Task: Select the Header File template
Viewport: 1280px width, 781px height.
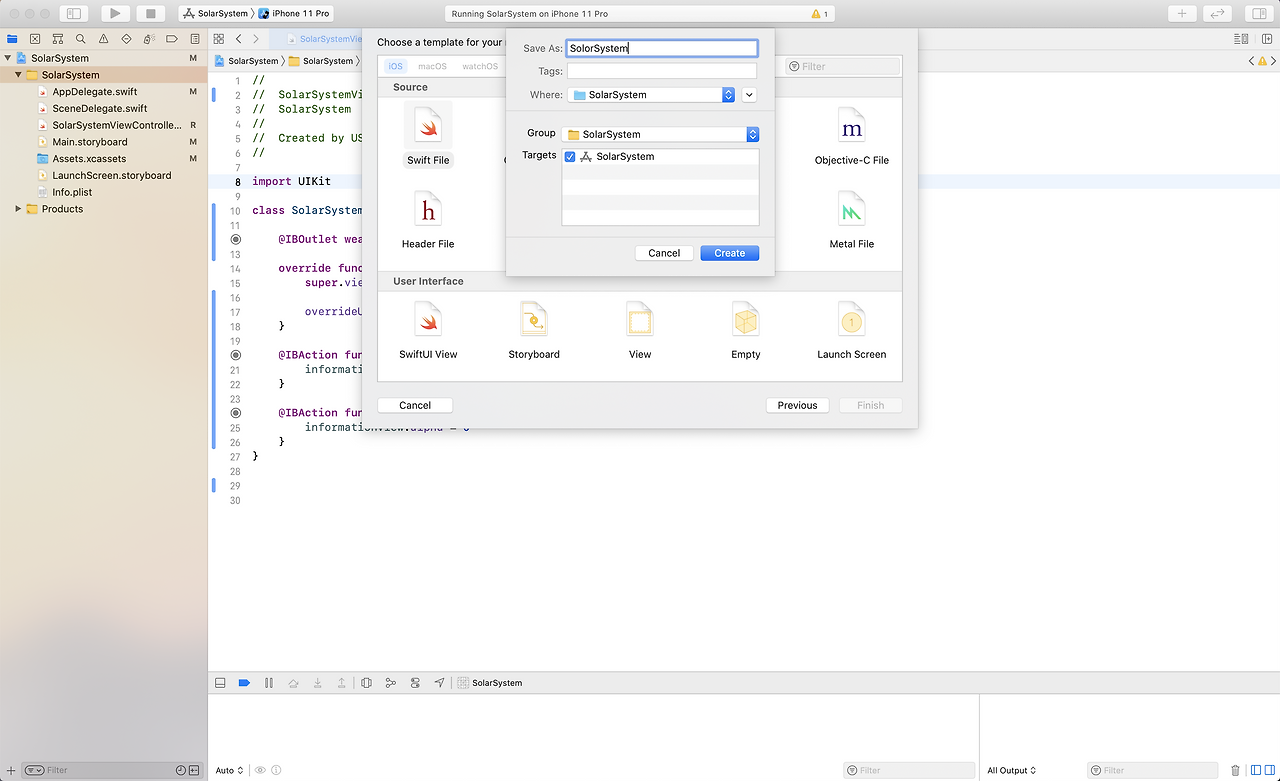Action: (428, 219)
